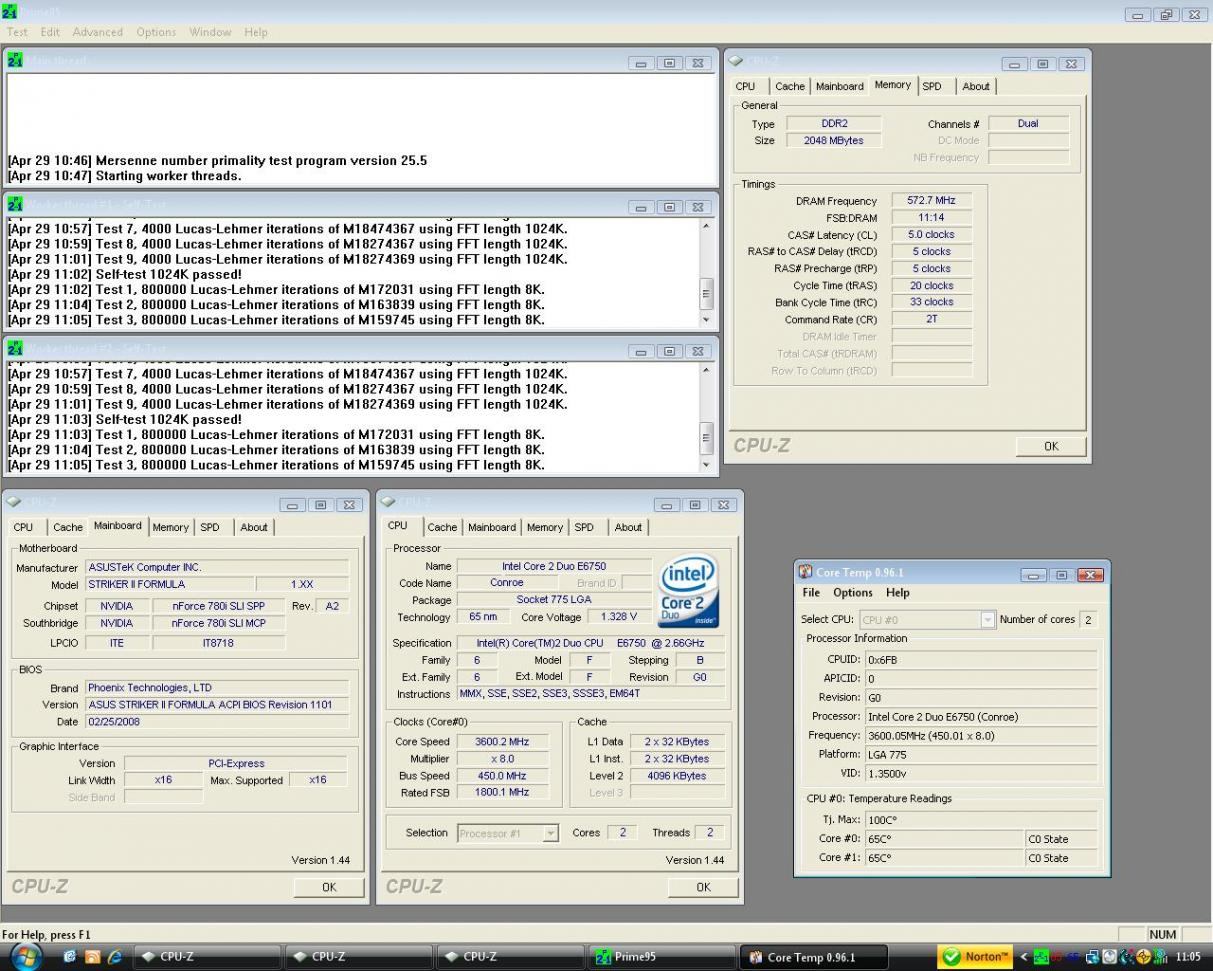Click OK in the CPU-Z CPU window
This screenshot has width=1213, height=971.
703,887
